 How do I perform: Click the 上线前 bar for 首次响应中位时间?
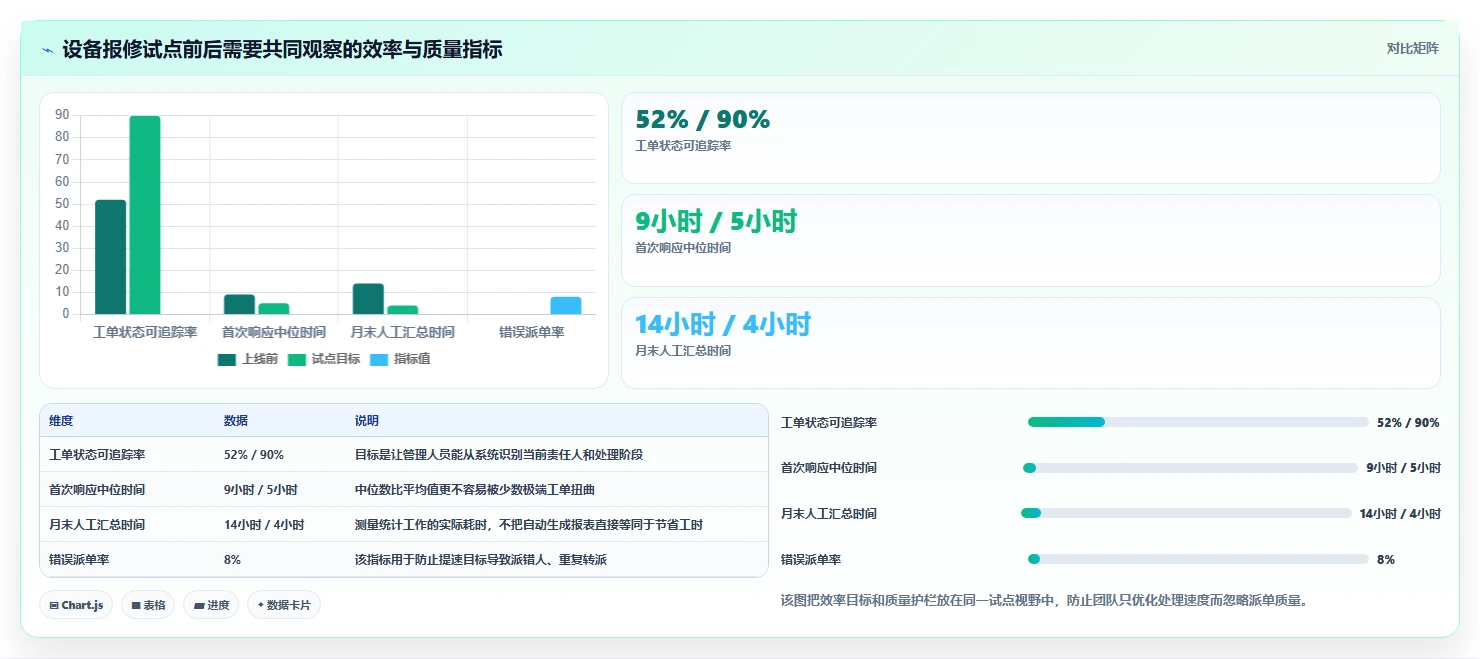tap(239, 305)
